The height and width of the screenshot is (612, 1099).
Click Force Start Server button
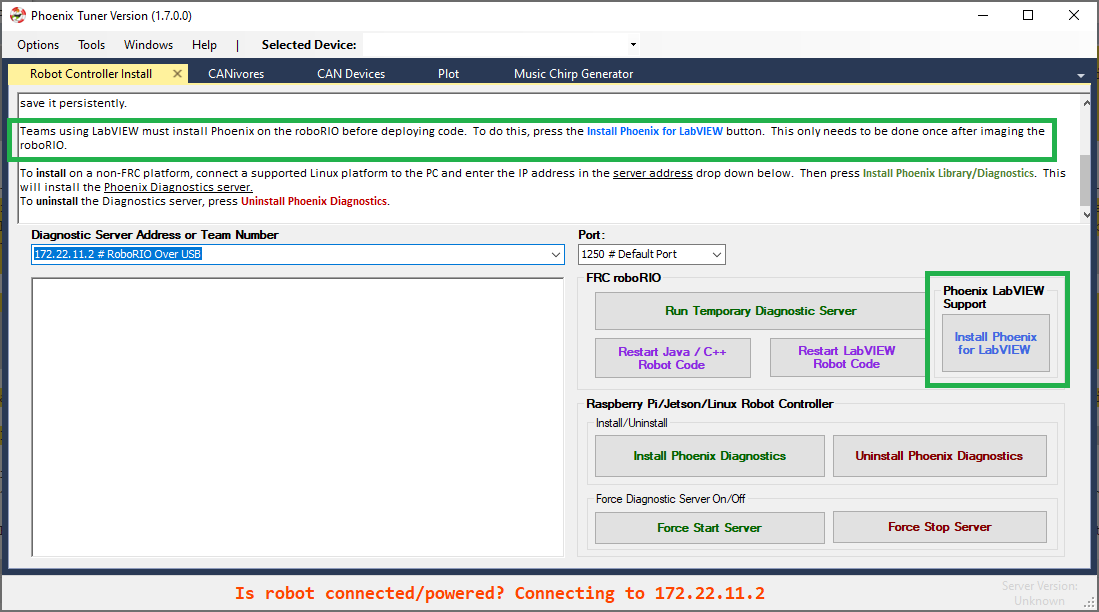coord(709,528)
